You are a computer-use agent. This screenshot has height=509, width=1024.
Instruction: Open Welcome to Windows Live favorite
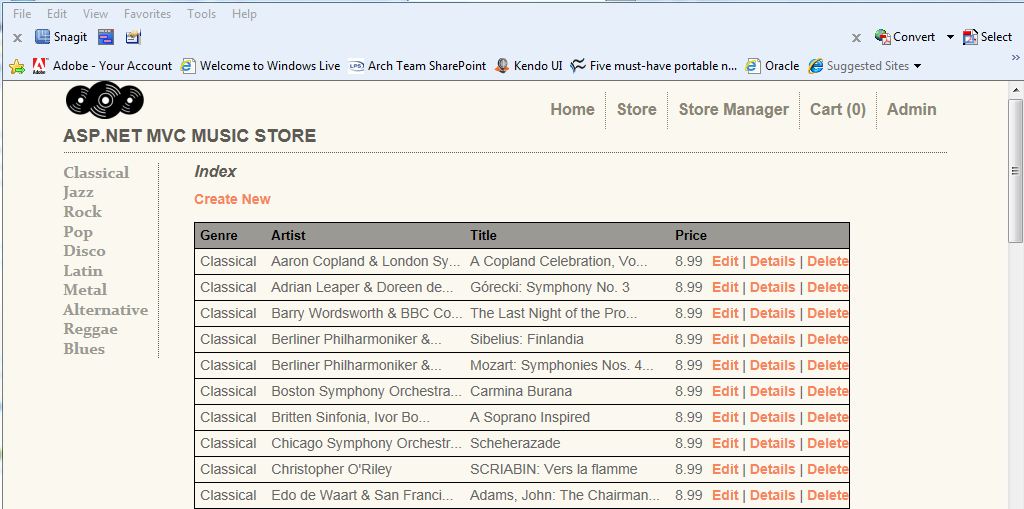pos(261,66)
